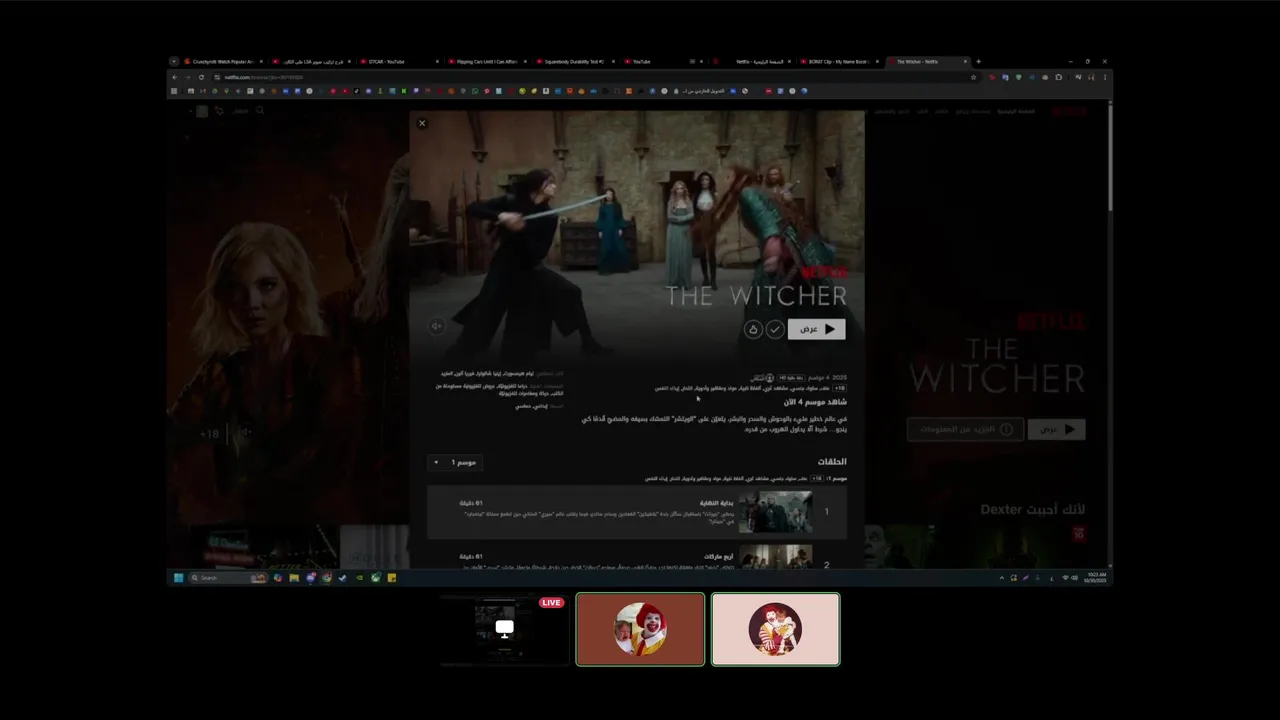Open the Windows Start menu
Image resolution: width=1280 pixels, height=720 pixels.
(x=179, y=577)
